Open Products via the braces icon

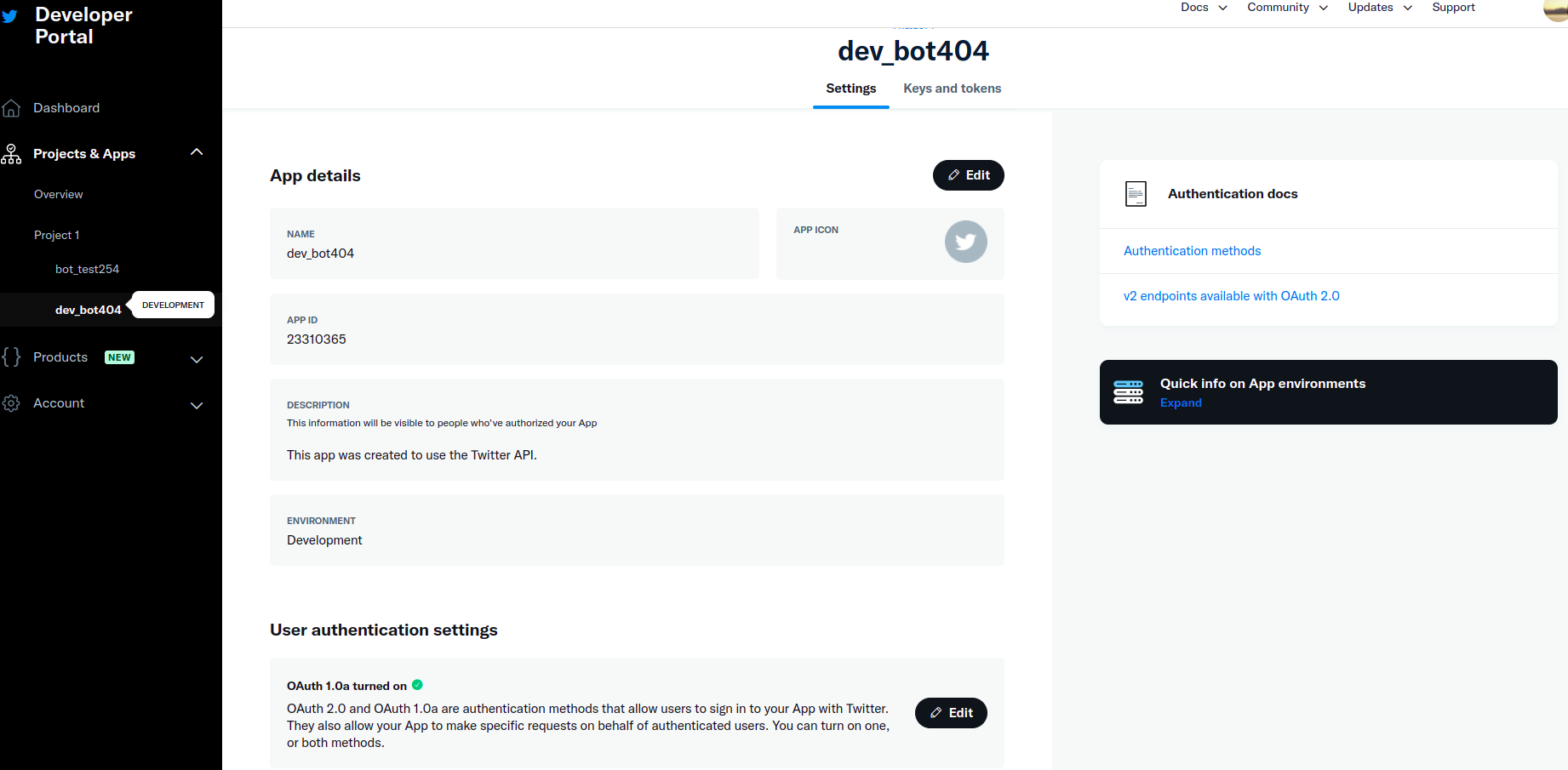pyautogui.click(x=11, y=356)
